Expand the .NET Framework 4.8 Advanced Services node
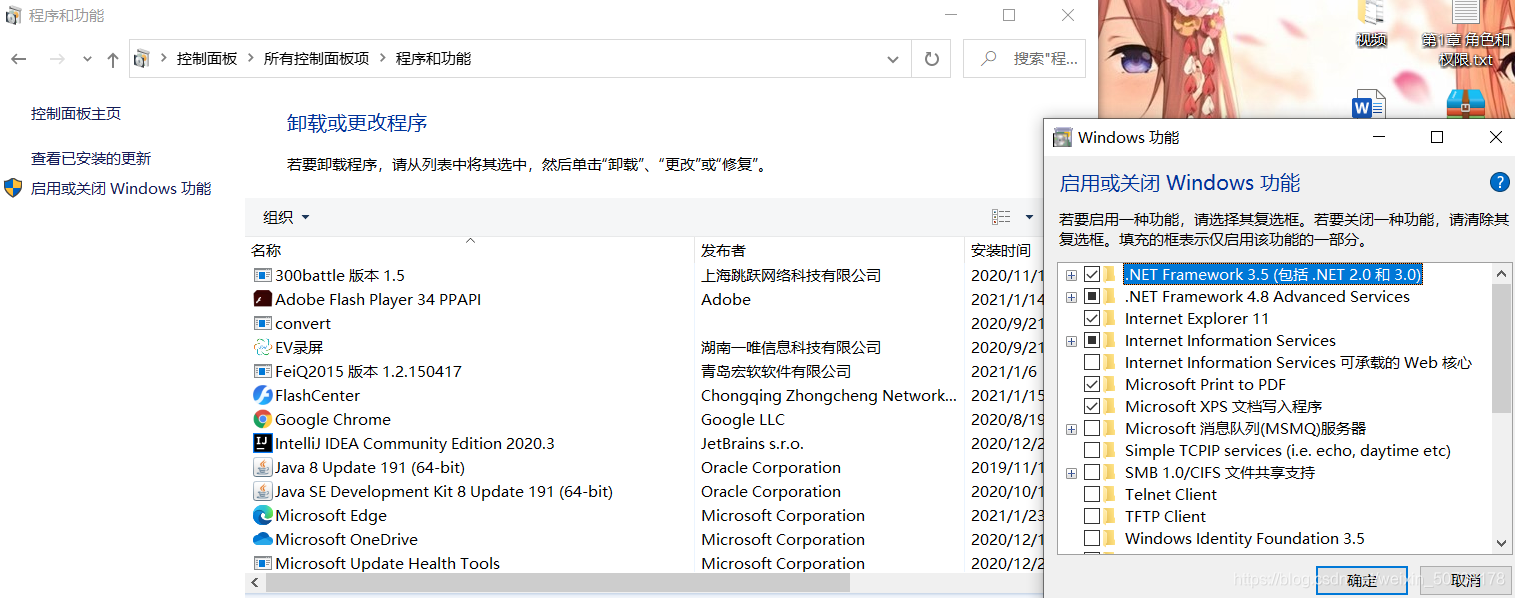This screenshot has width=1515, height=598. 1071,297
